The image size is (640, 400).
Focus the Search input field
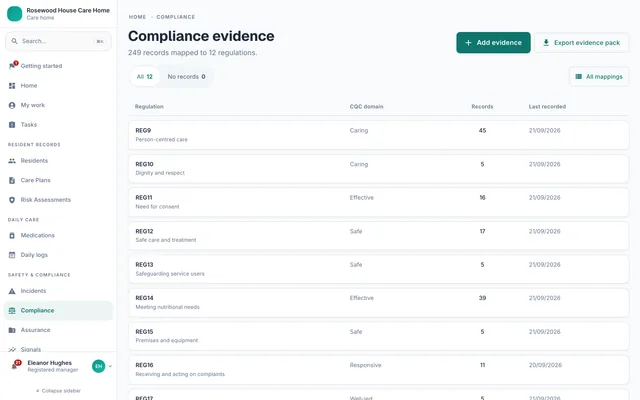pos(58,41)
